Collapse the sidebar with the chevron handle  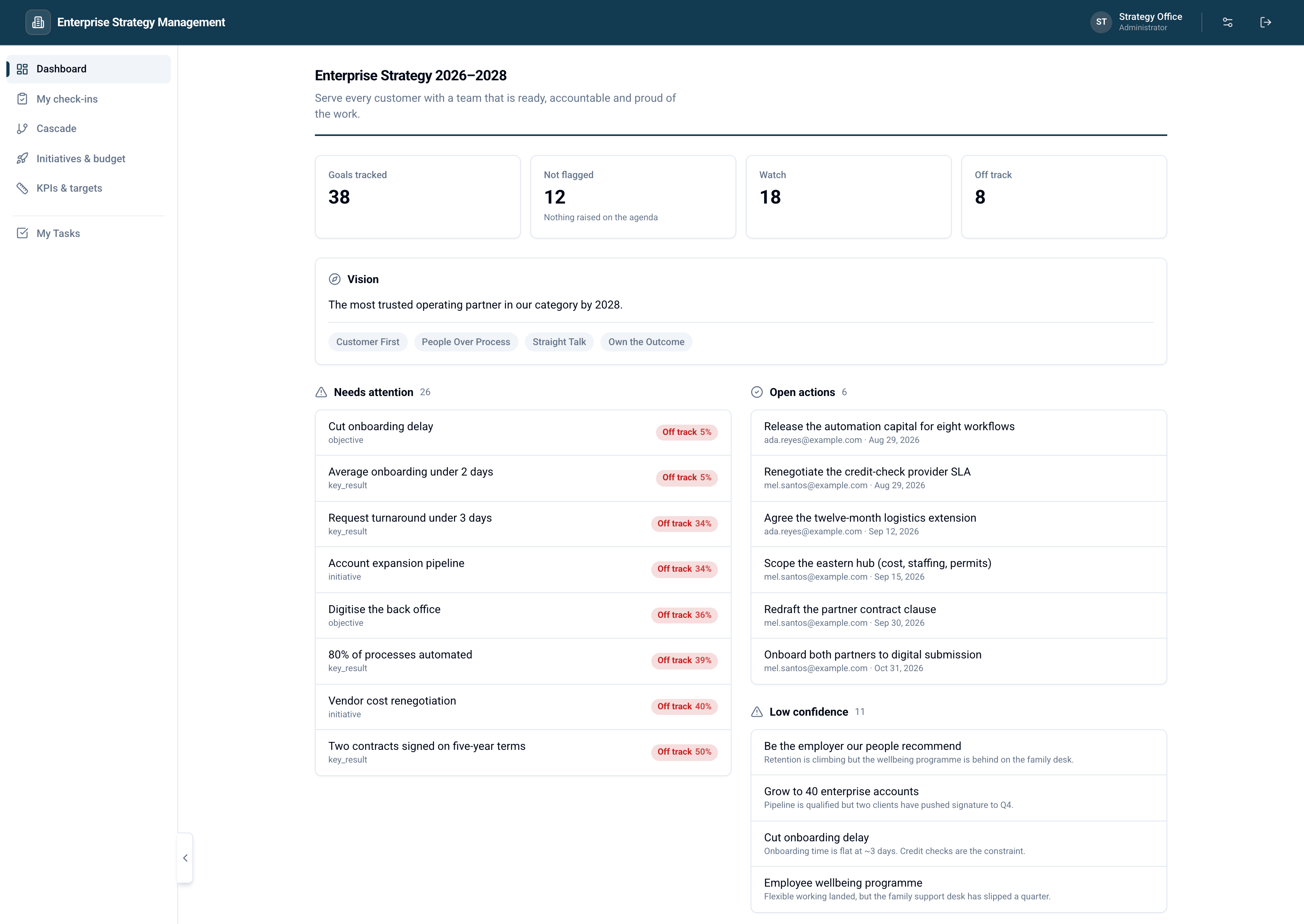coord(185,858)
